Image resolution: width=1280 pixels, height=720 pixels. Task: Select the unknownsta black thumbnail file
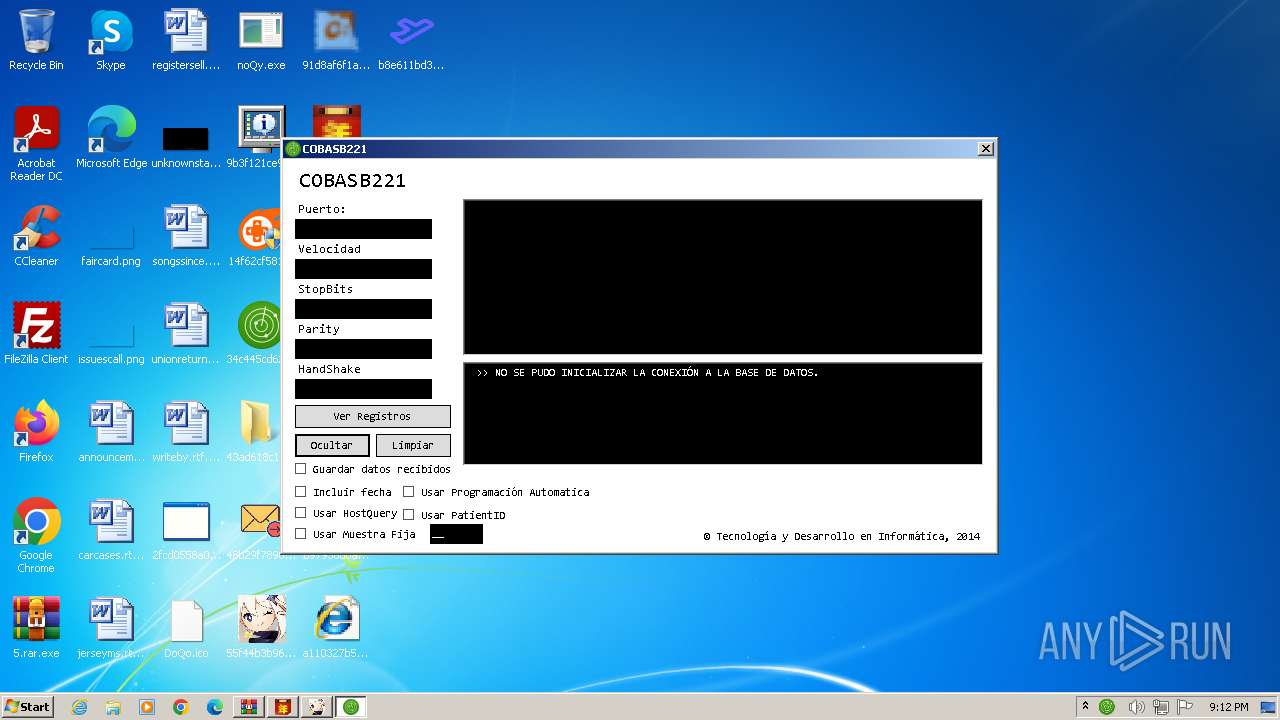coord(185,146)
